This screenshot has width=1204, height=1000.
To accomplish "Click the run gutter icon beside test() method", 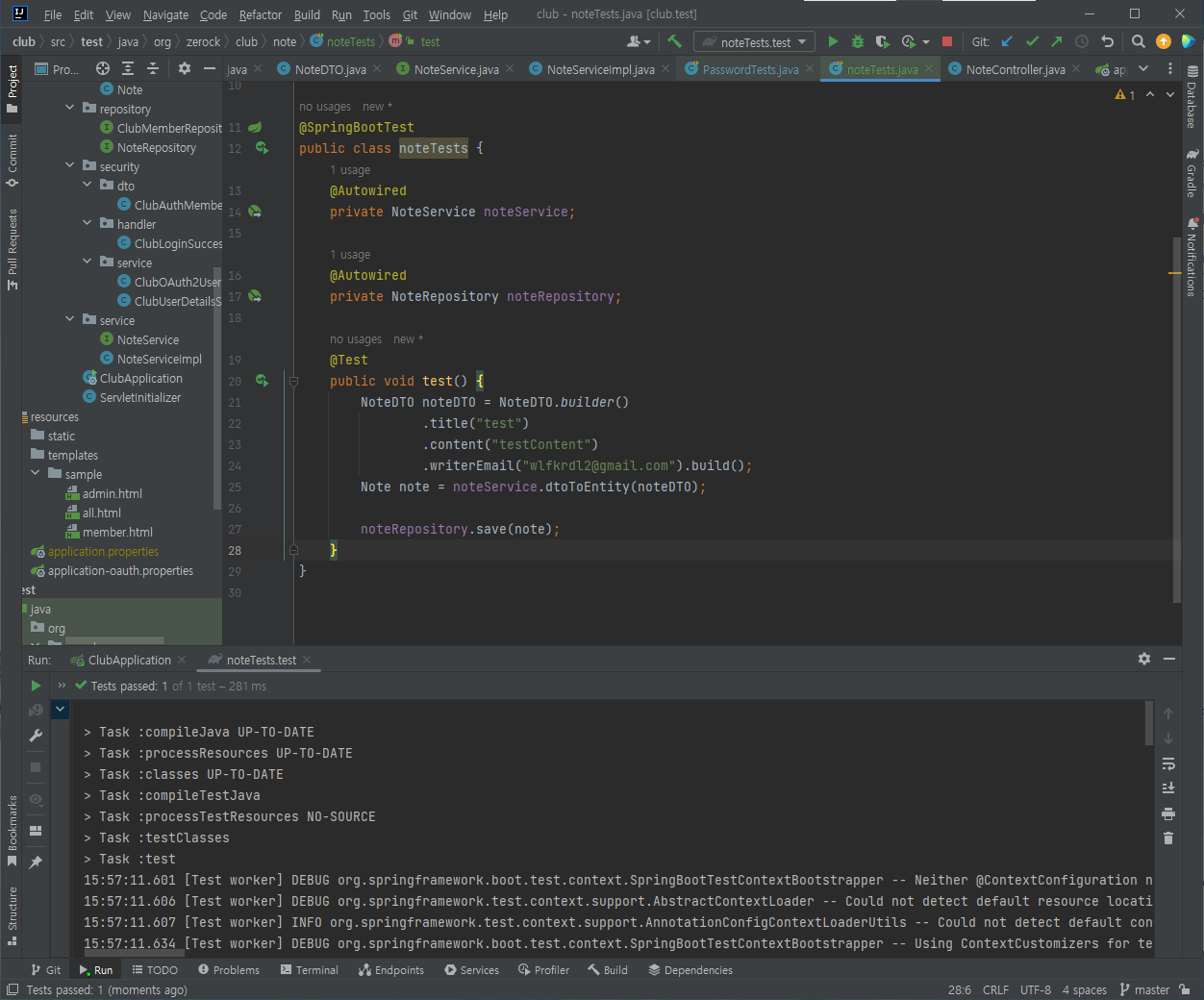I will 262,381.
